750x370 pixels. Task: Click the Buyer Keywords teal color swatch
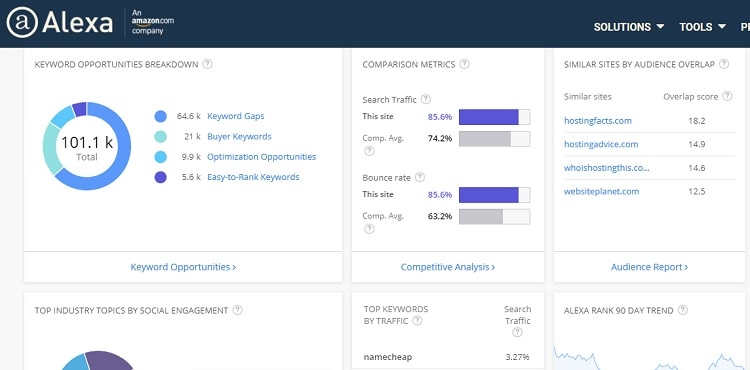coord(161,137)
